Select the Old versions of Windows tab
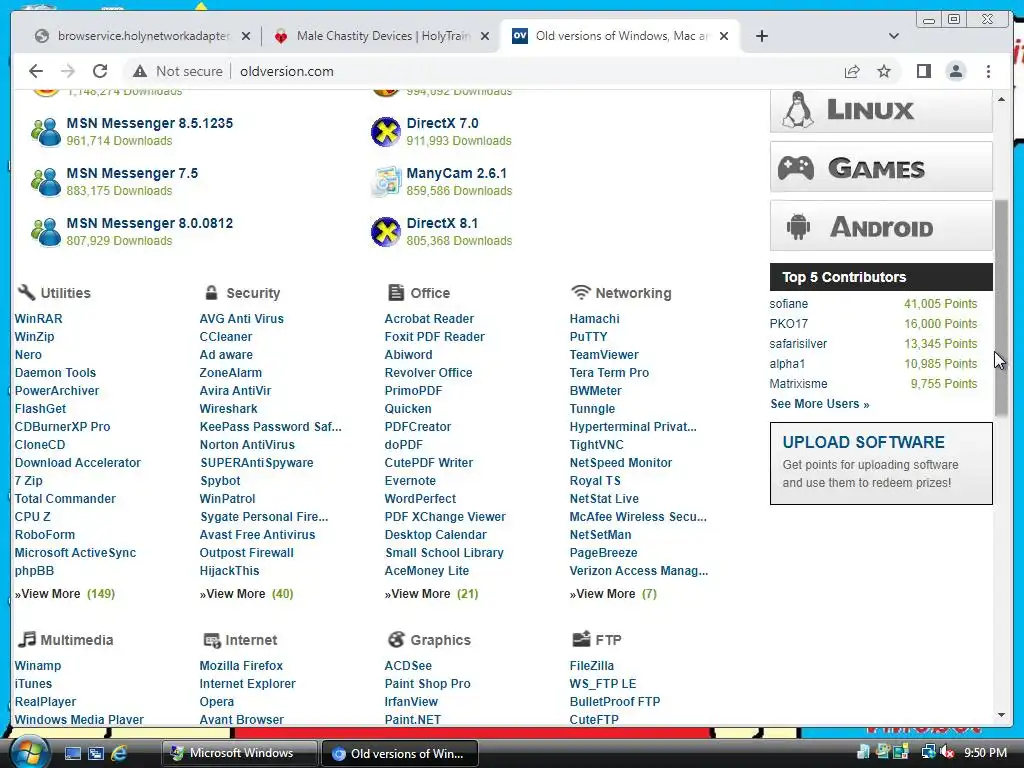This screenshot has width=1024, height=768. [620, 36]
